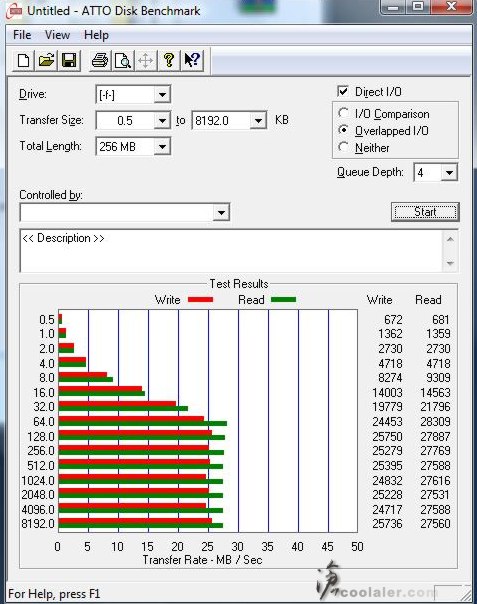This screenshot has height=604, width=477.
Task: Activate the context help arrow icon
Action: pyautogui.click(x=191, y=60)
